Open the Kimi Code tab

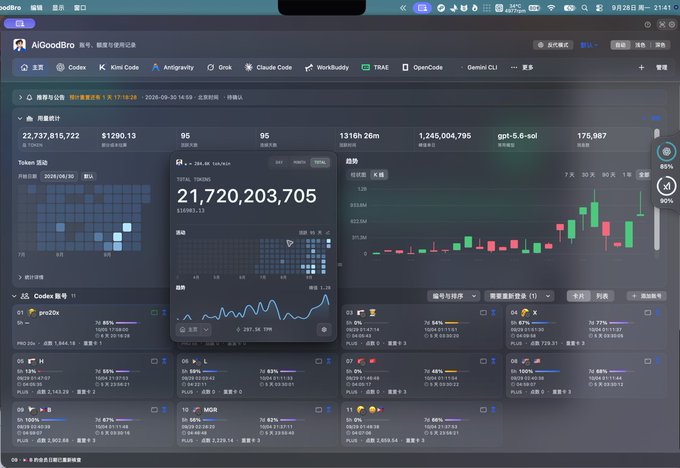pos(119,67)
